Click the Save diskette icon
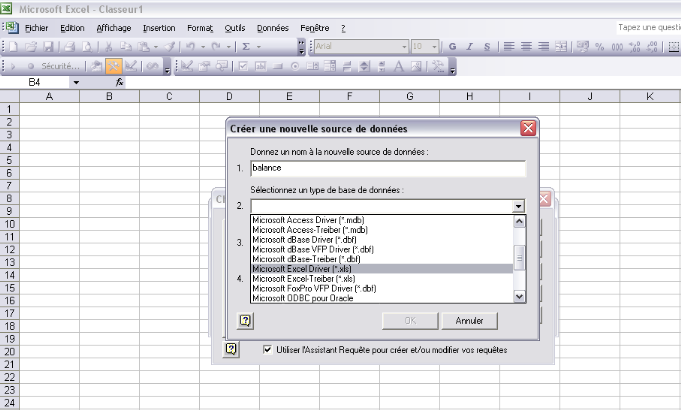This screenshot has height=410, width=681. [x=50, y=47]
